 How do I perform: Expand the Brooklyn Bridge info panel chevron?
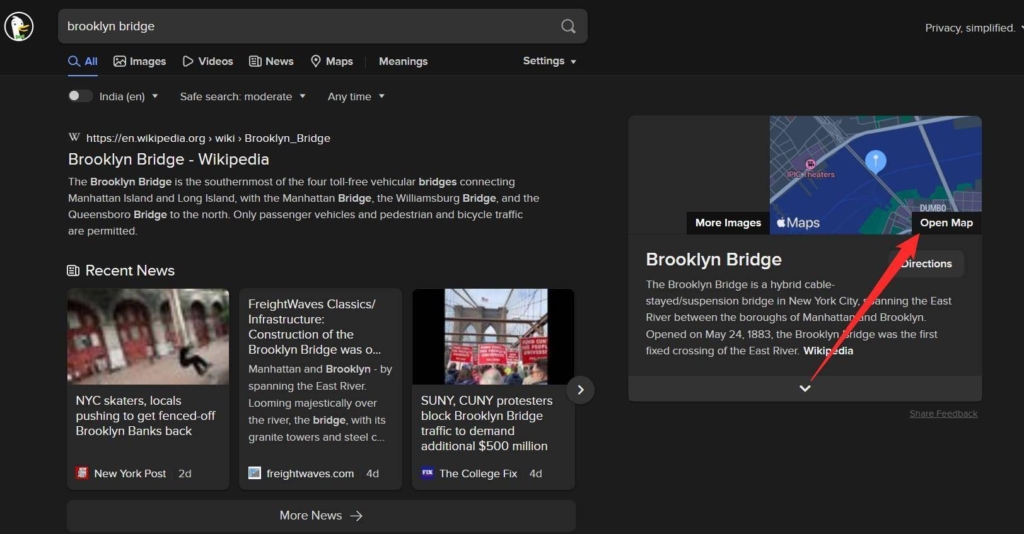805,388
